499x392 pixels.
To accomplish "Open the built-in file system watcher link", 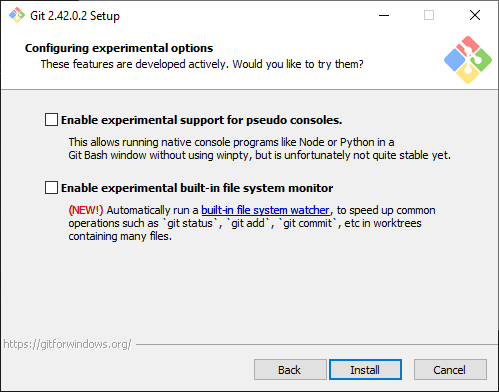I will coord(265,210).
